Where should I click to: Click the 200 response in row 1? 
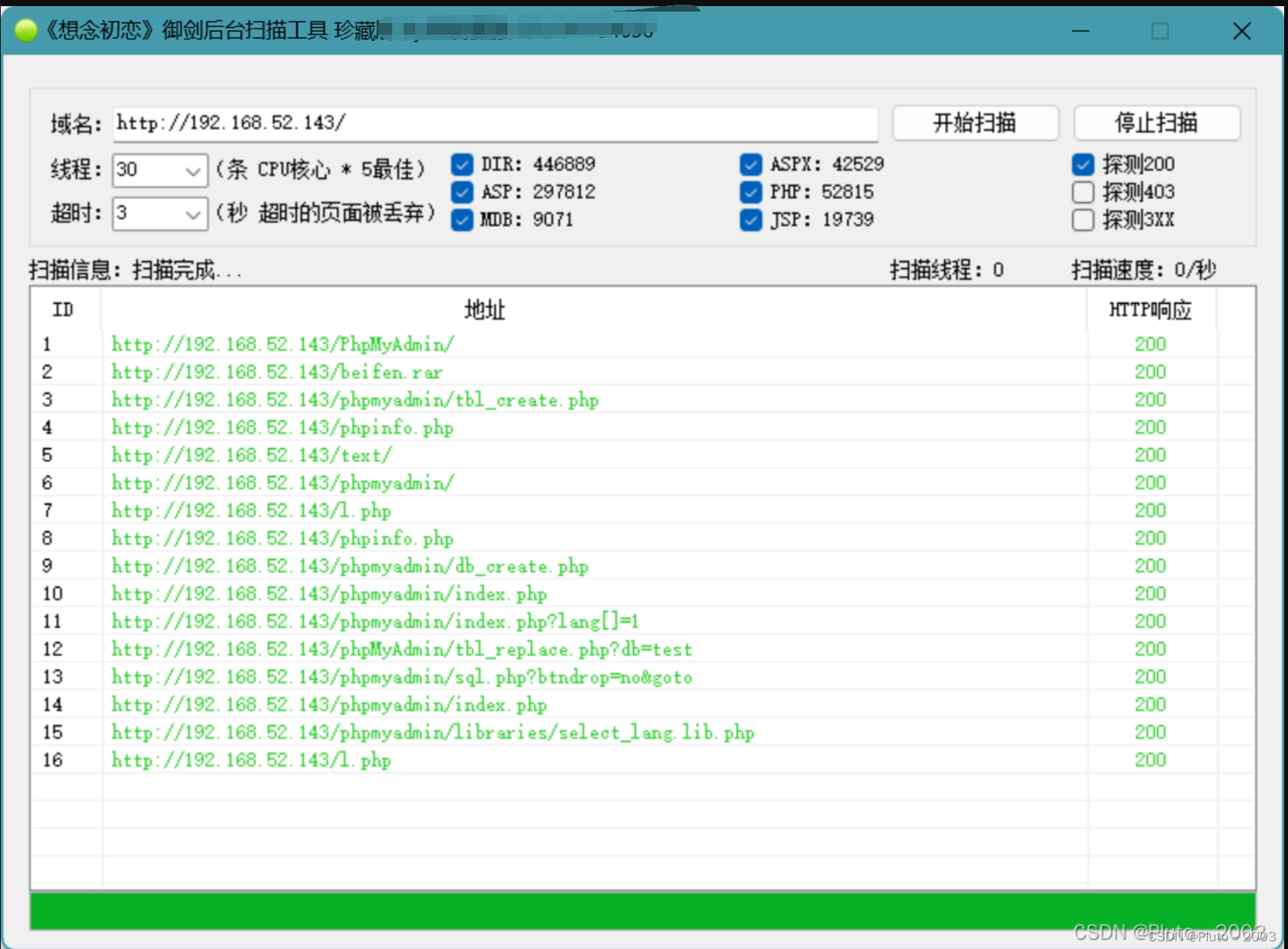click(x=1150, y=345)
